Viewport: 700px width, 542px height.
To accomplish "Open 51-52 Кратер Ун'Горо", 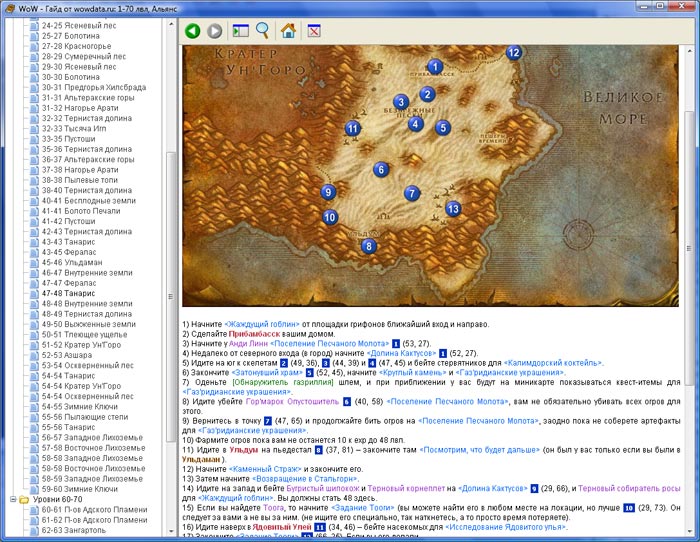I will 81,345.
